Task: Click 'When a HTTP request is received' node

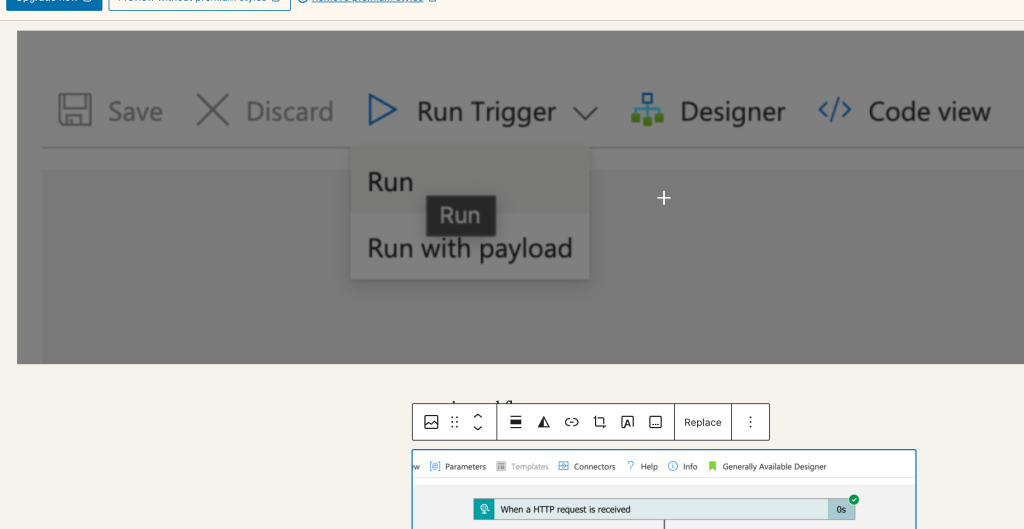Action: click(664, 509)
